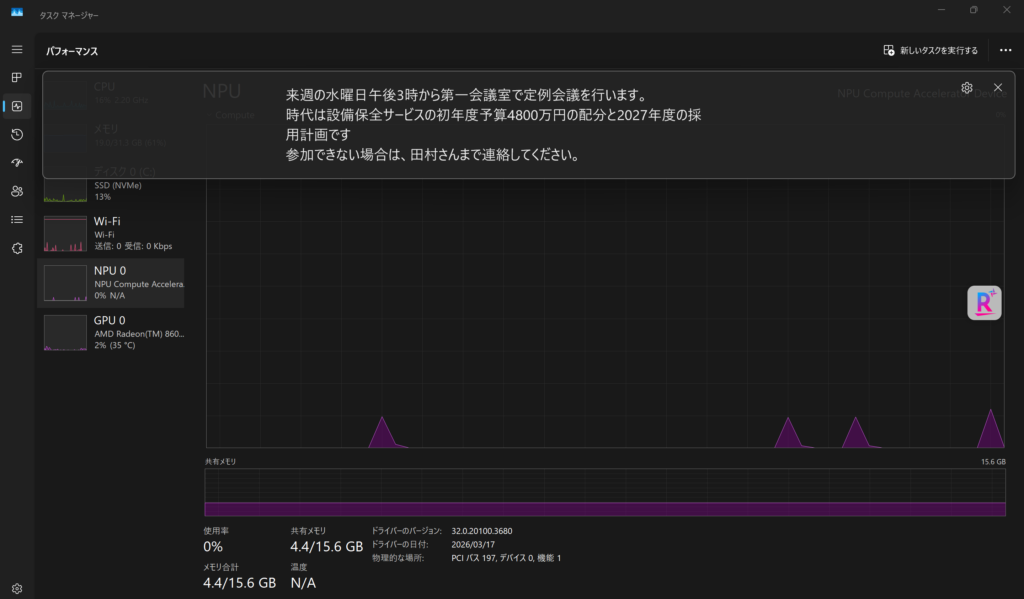
Task: Select GPU 0 performance item
Action: tap(111, 332)
